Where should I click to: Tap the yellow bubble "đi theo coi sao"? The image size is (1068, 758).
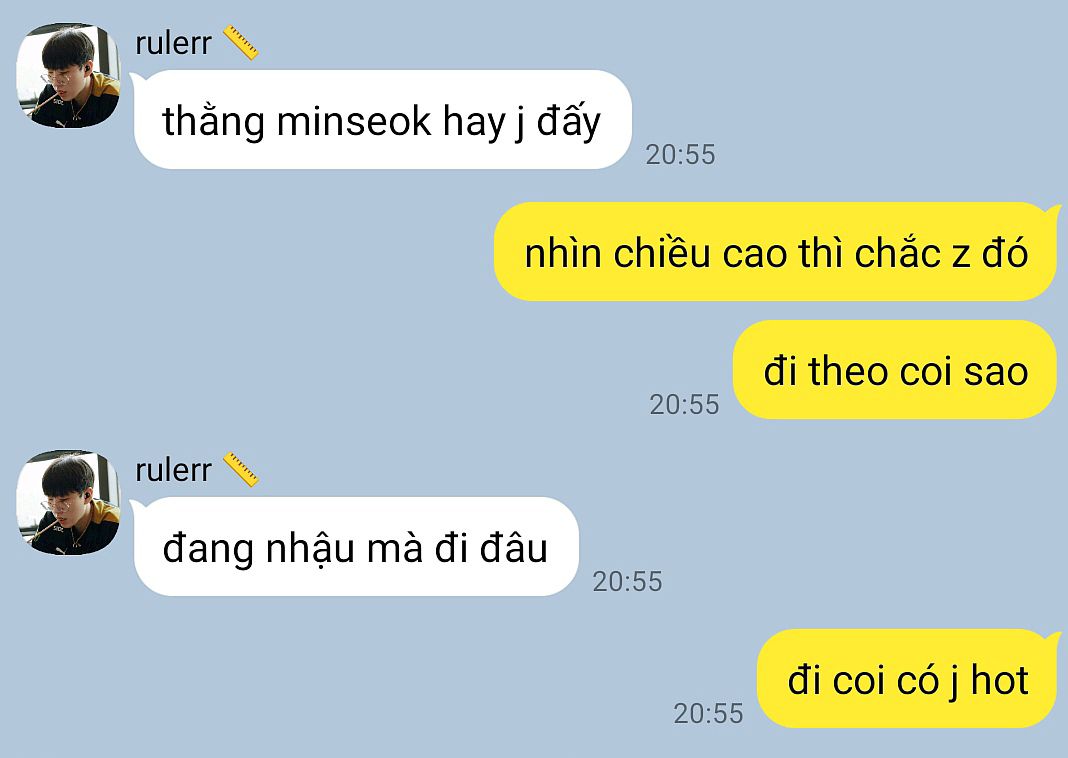tap(895, 370)
